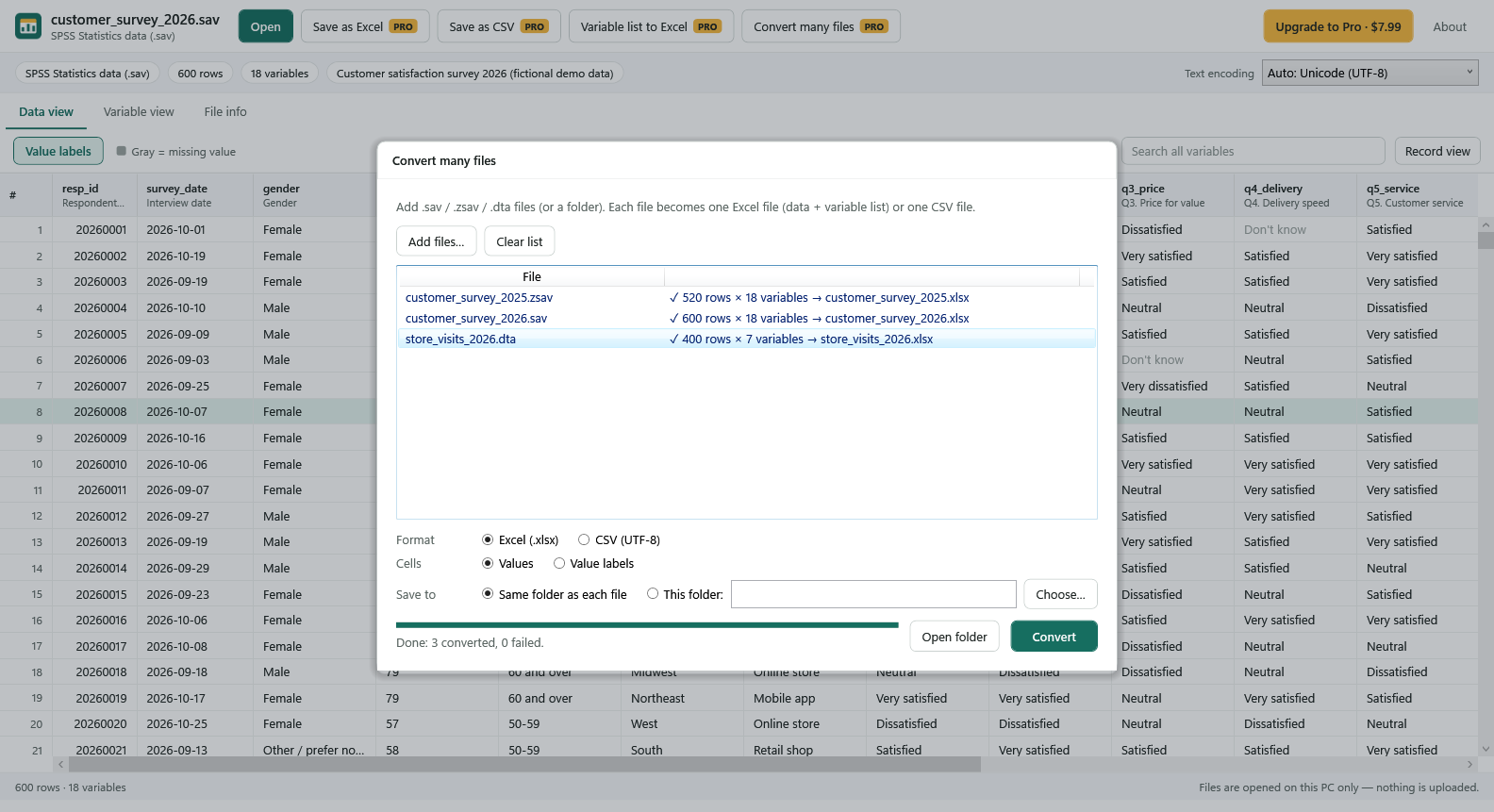Click the 600 rows info chip
The image size is (1494, 812).
(x=201, y=74)
